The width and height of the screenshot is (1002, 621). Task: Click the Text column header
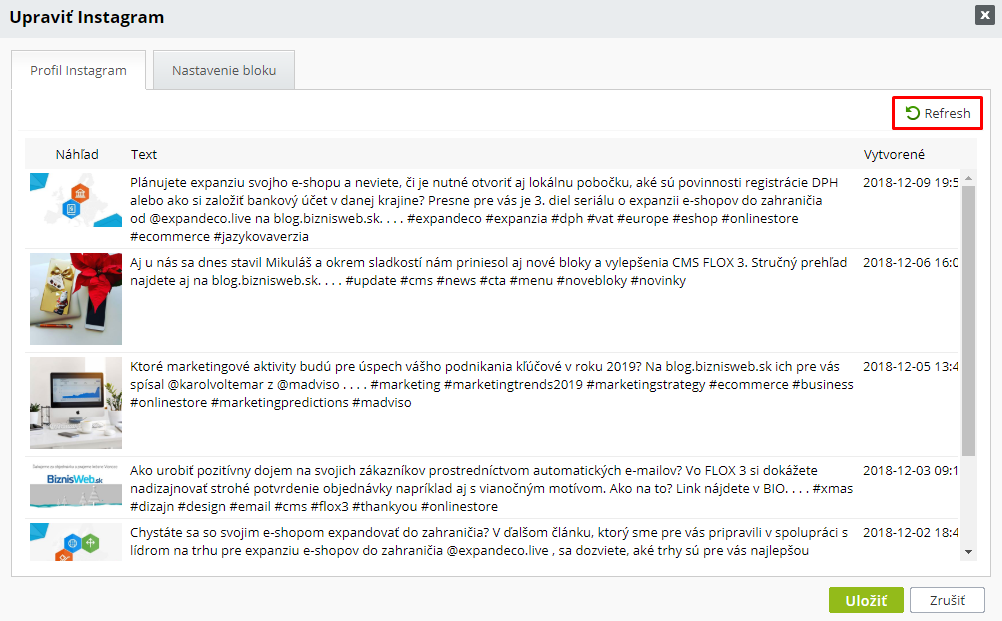[x=144, y=155]
